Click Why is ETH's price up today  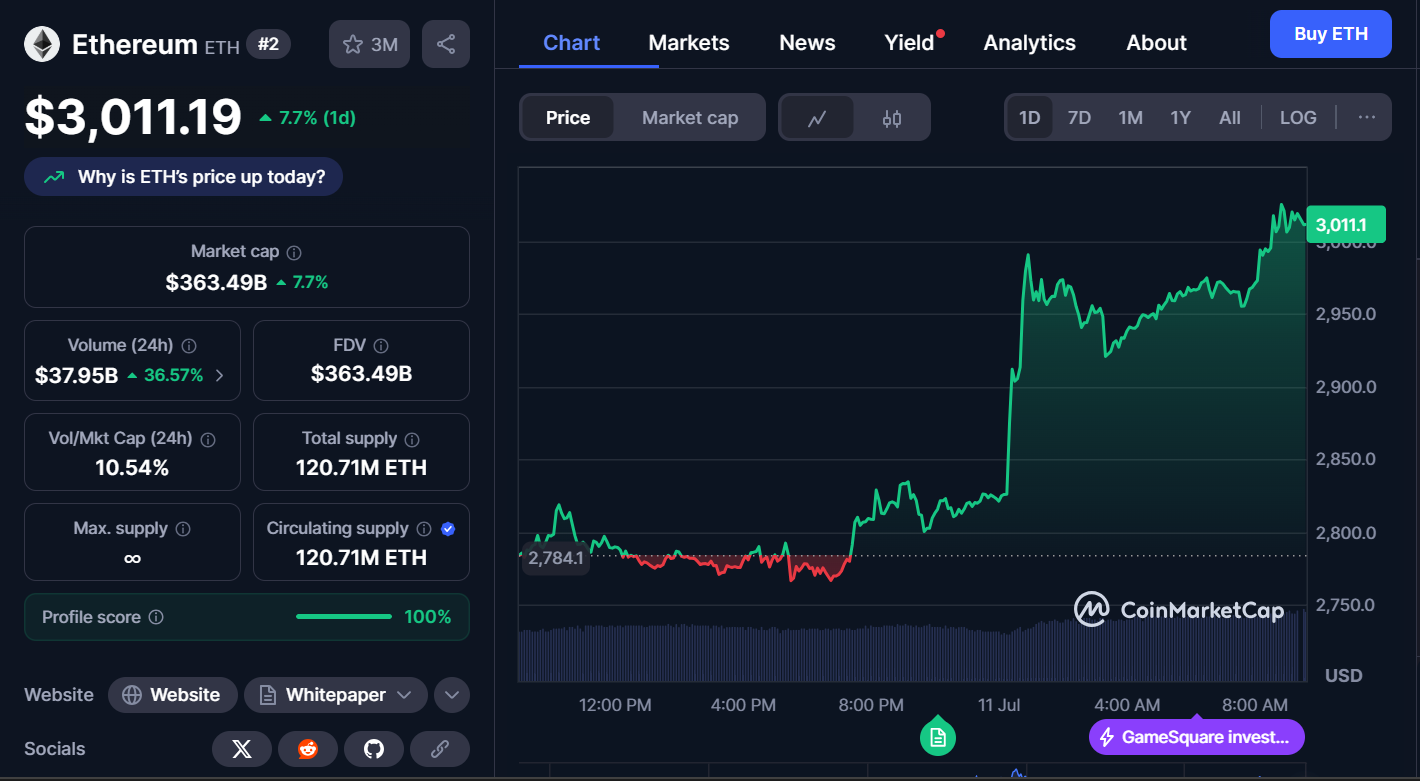[183, 177]
